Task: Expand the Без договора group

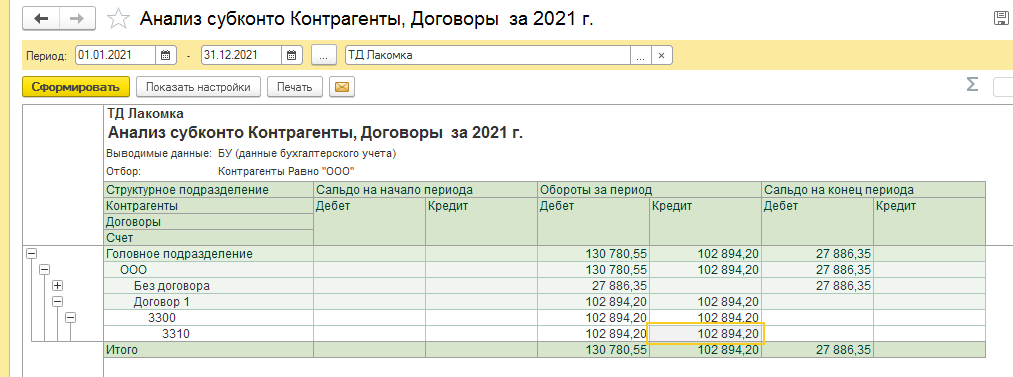Action: click(57, 285)
